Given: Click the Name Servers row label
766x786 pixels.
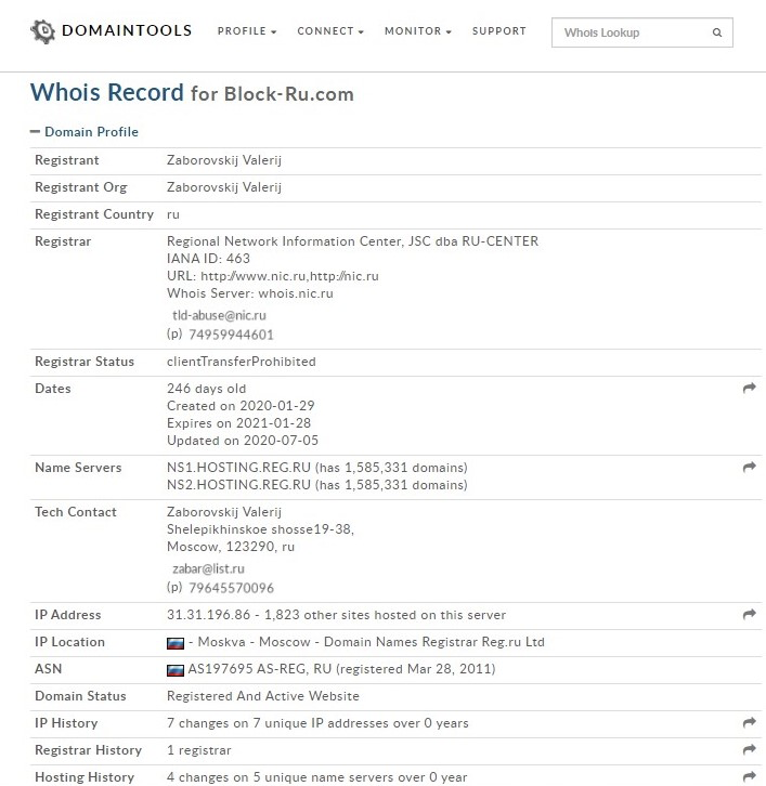Looking at the screenshot, I should (x=78, y=468).
